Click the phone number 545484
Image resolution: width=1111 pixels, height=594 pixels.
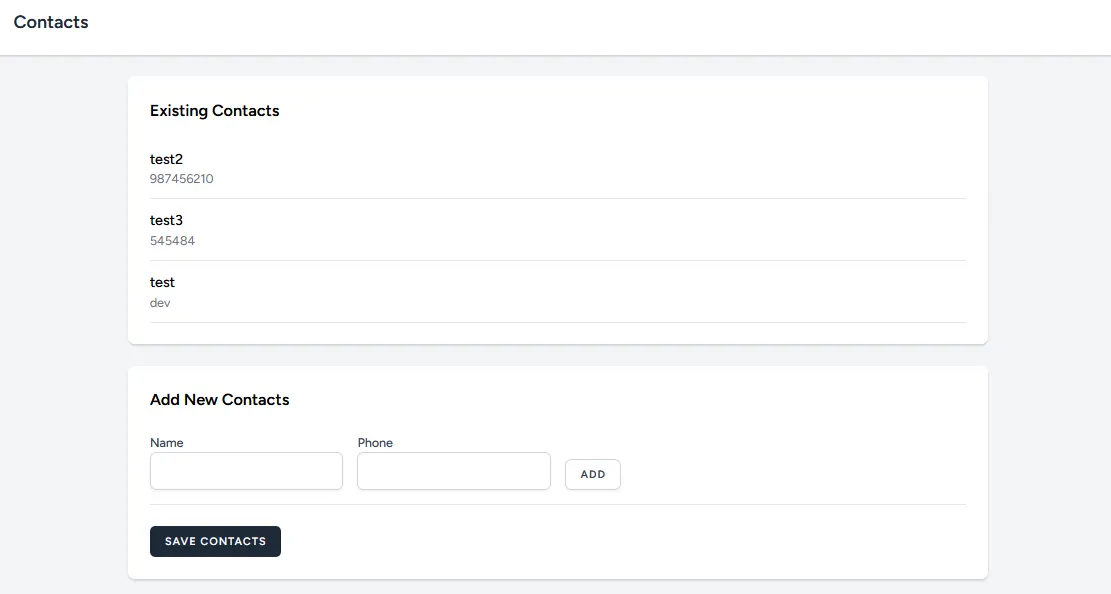pos(172,240)
